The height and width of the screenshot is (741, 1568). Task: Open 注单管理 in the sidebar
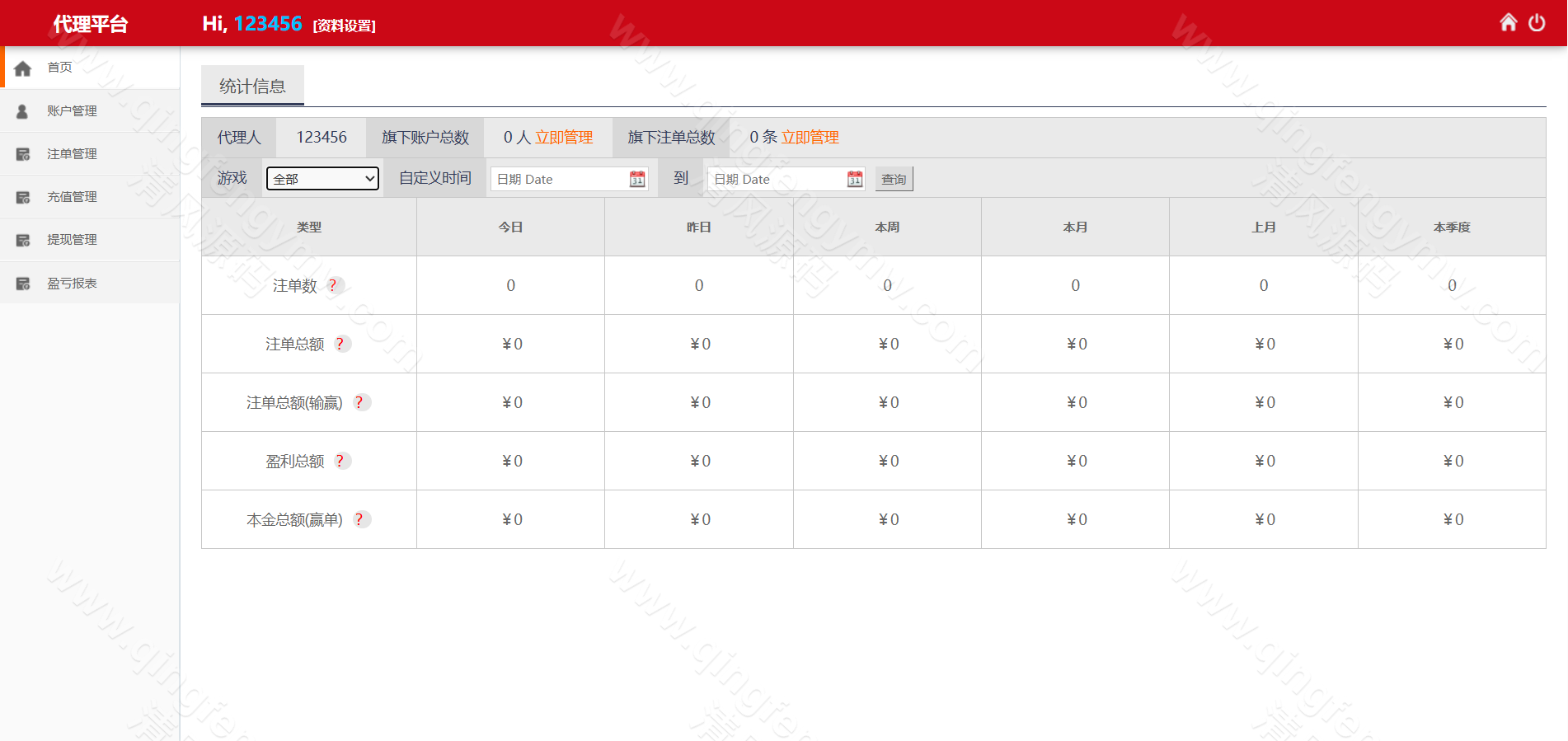click(x=72, y=154)
